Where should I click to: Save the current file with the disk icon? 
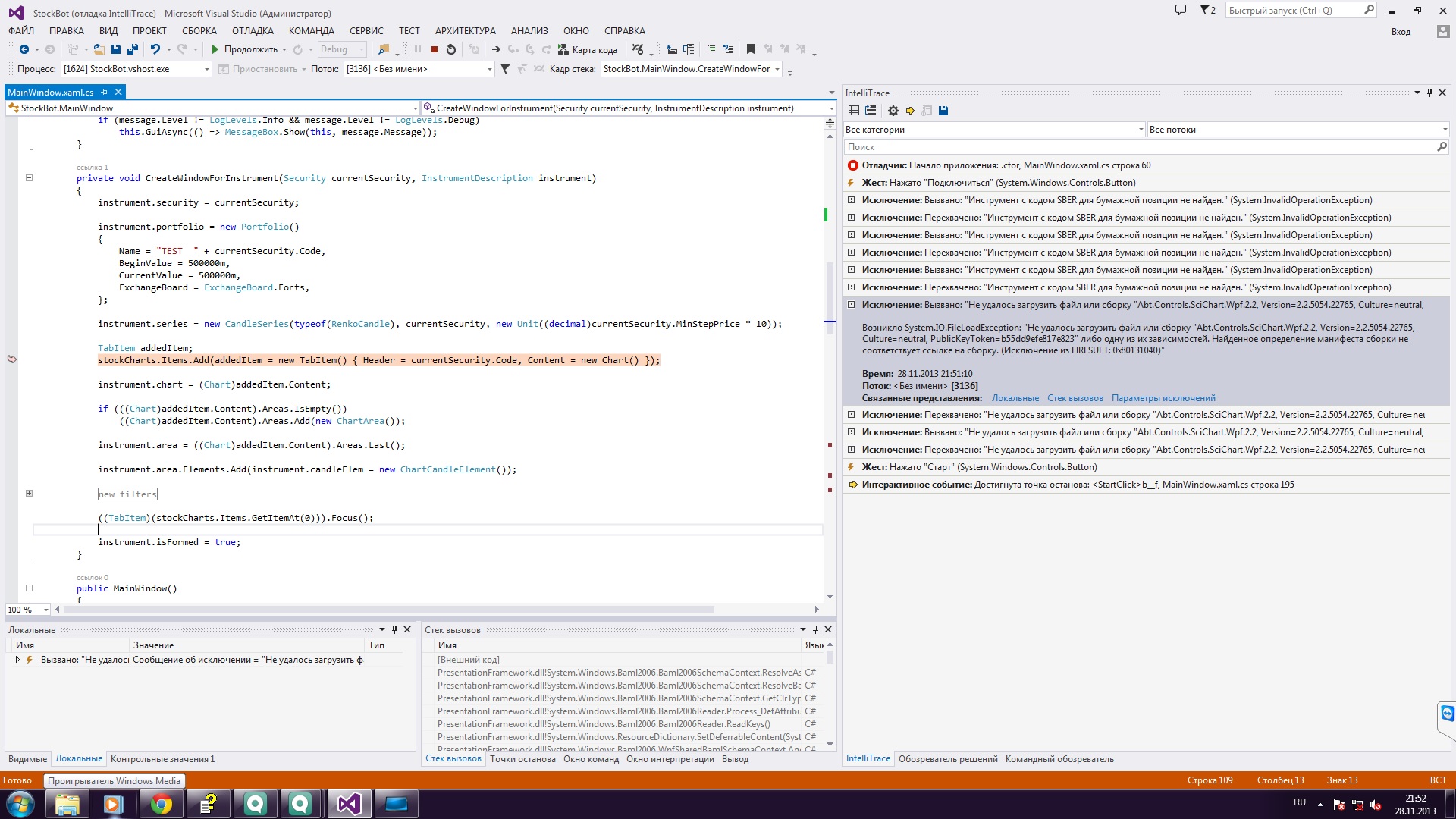pyautogui.click(x=116, y=49)
